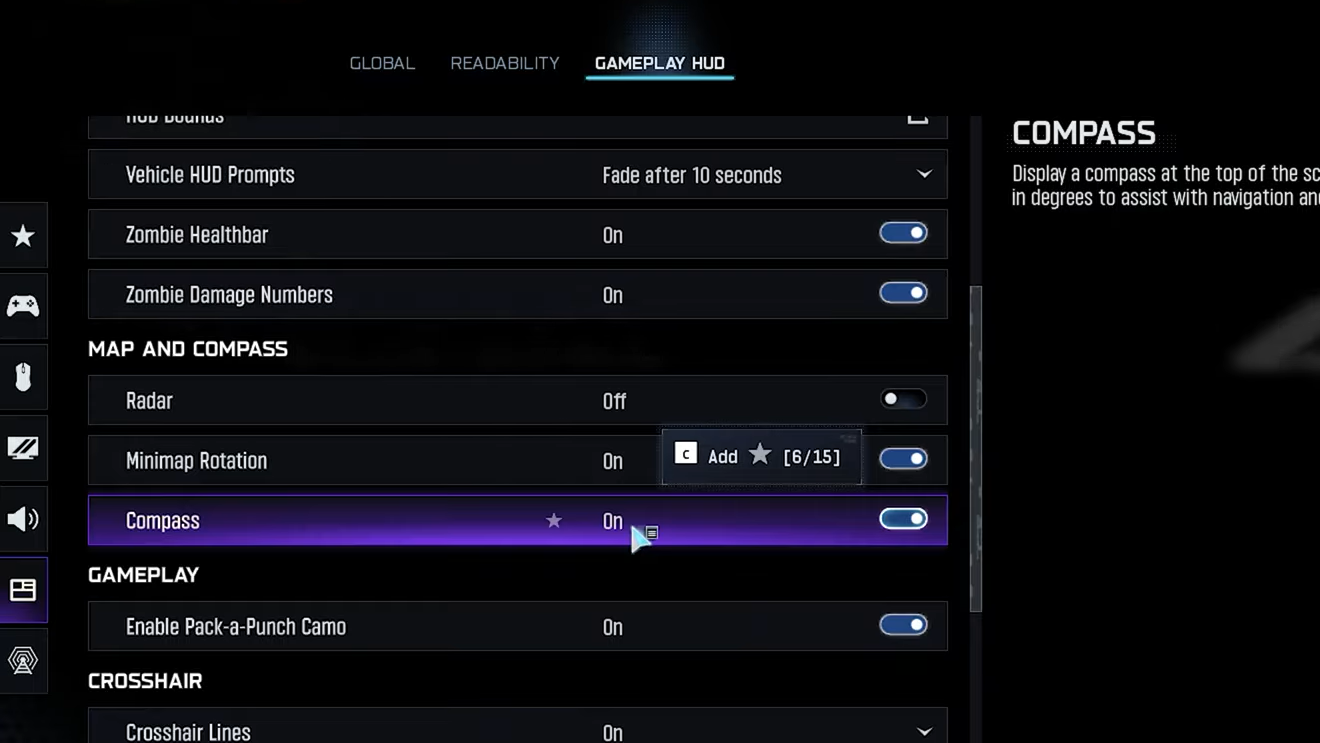Expand the Vehicle HUD Prompts dropdown
1320x743 pixels.
924,175
